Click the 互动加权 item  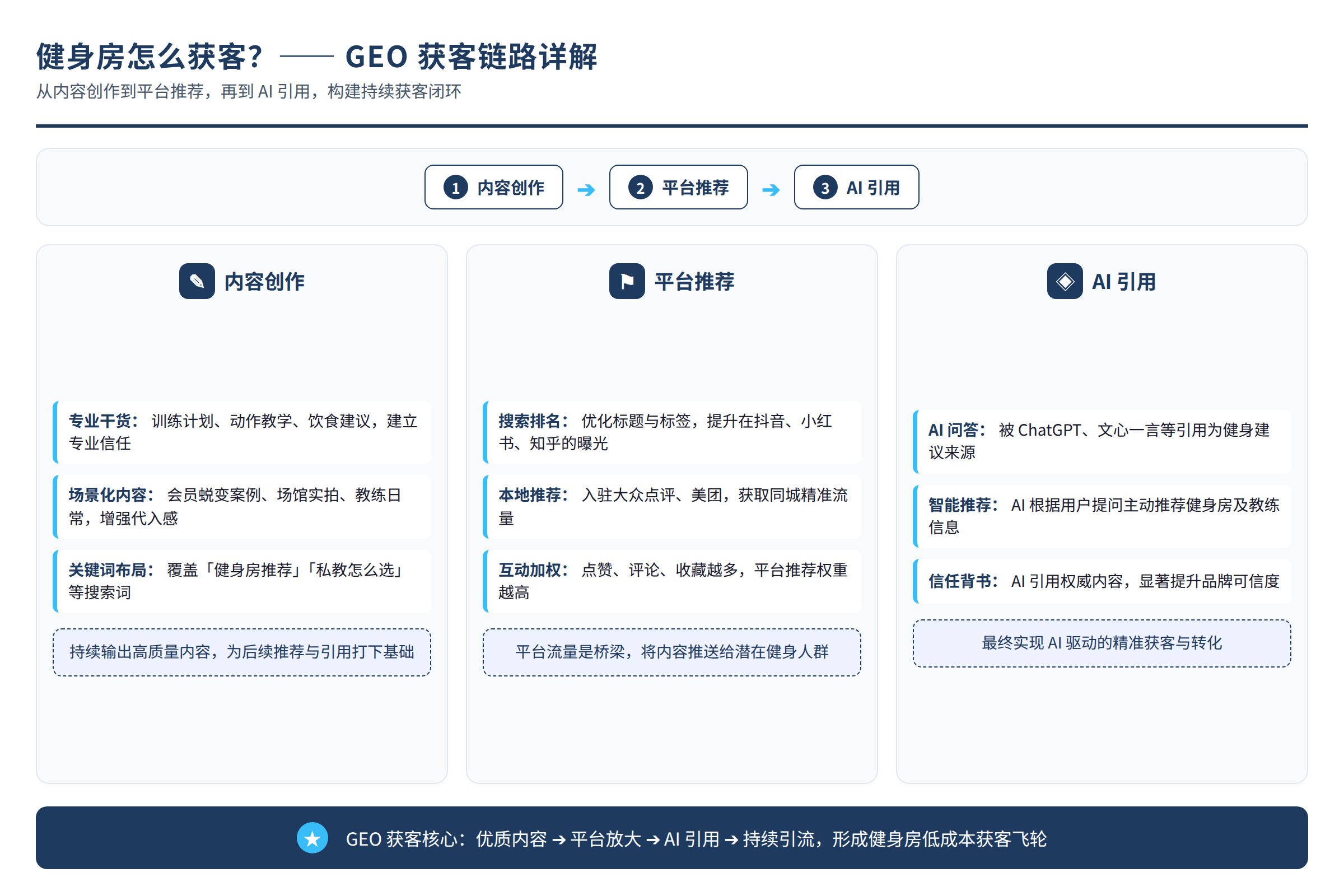point(671,581)
